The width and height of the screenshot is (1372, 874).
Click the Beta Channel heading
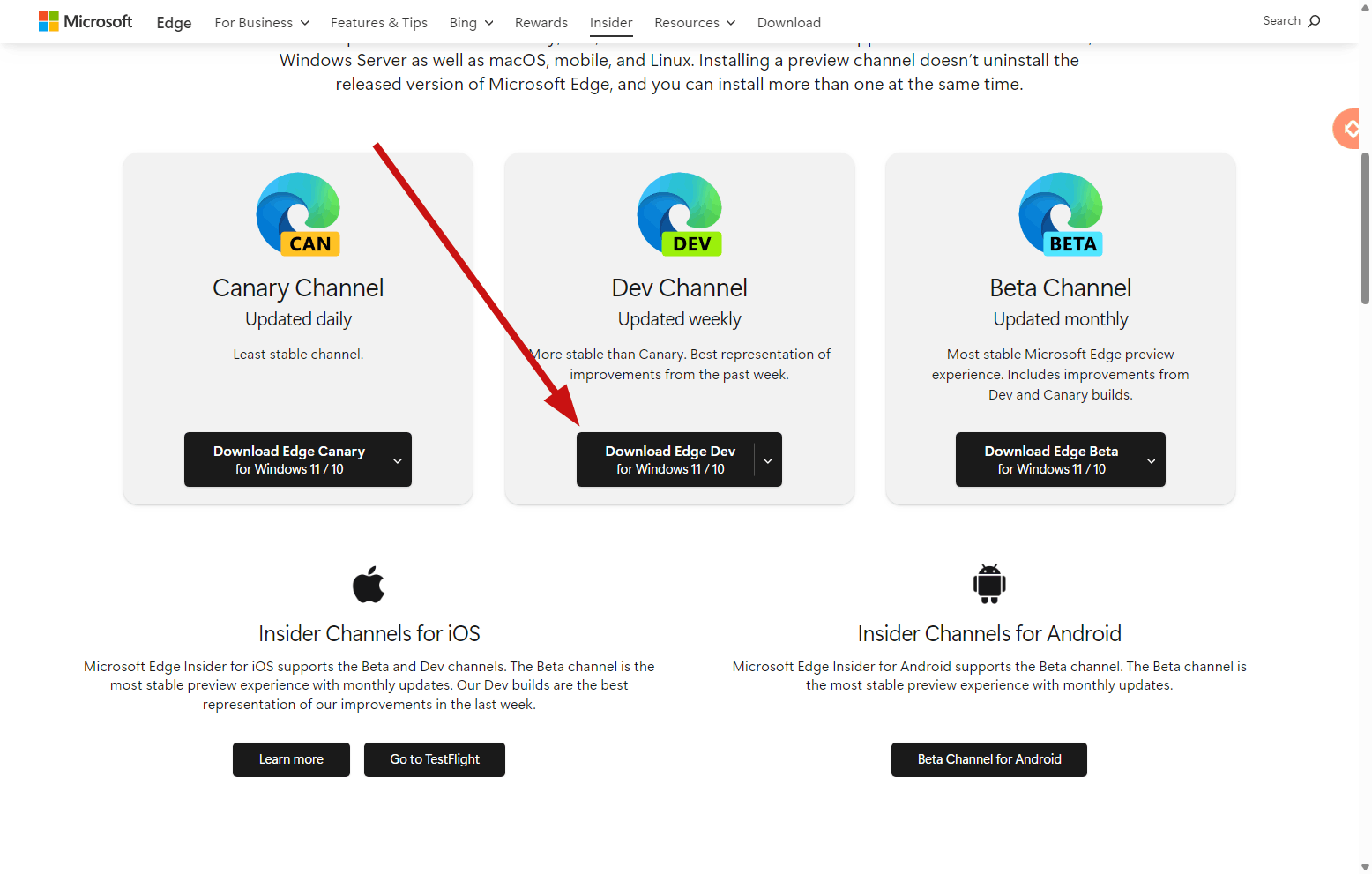click(1061, 288)
